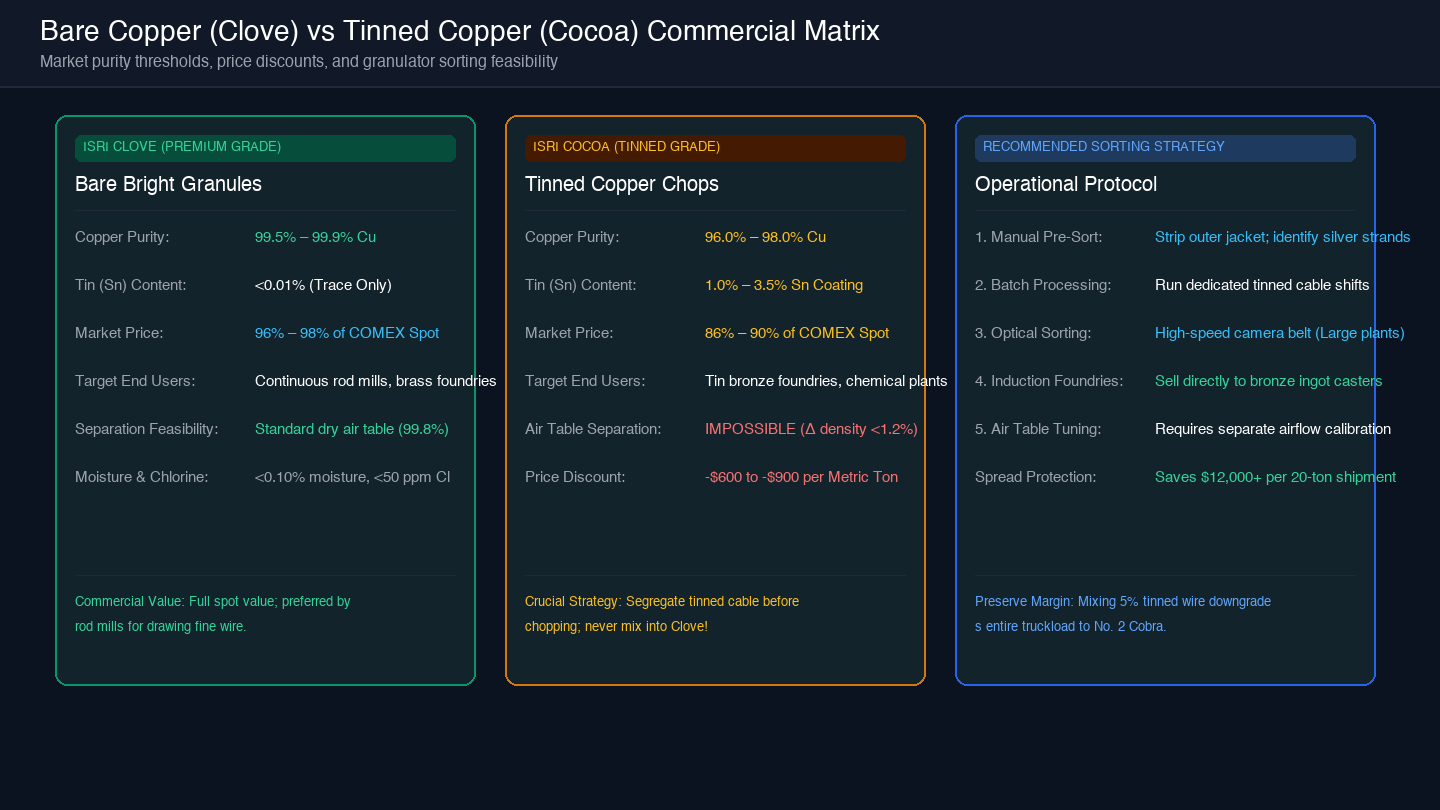Select '-$600 to -$900 per Metric Ton'
Image resolution: width=1440 pixels, height=810 pixels.
pyautogui.click(x=801, y=477)
